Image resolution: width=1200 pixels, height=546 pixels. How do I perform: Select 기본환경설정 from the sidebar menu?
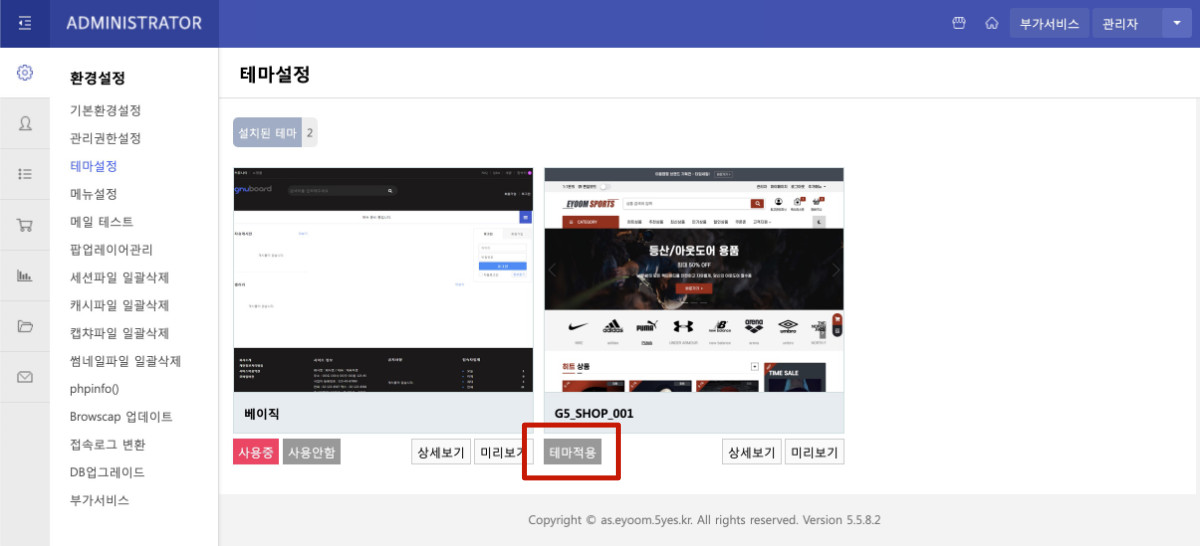click(105, 110)
